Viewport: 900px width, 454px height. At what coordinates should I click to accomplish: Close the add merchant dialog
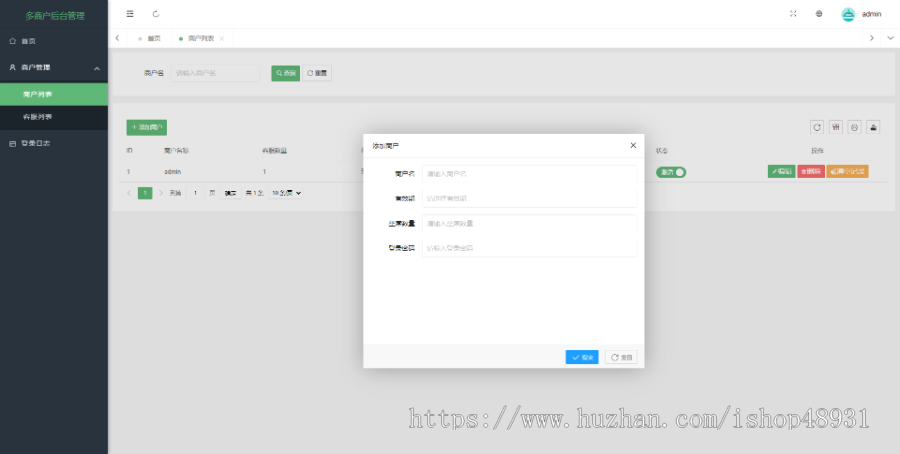tap(633, 146)
